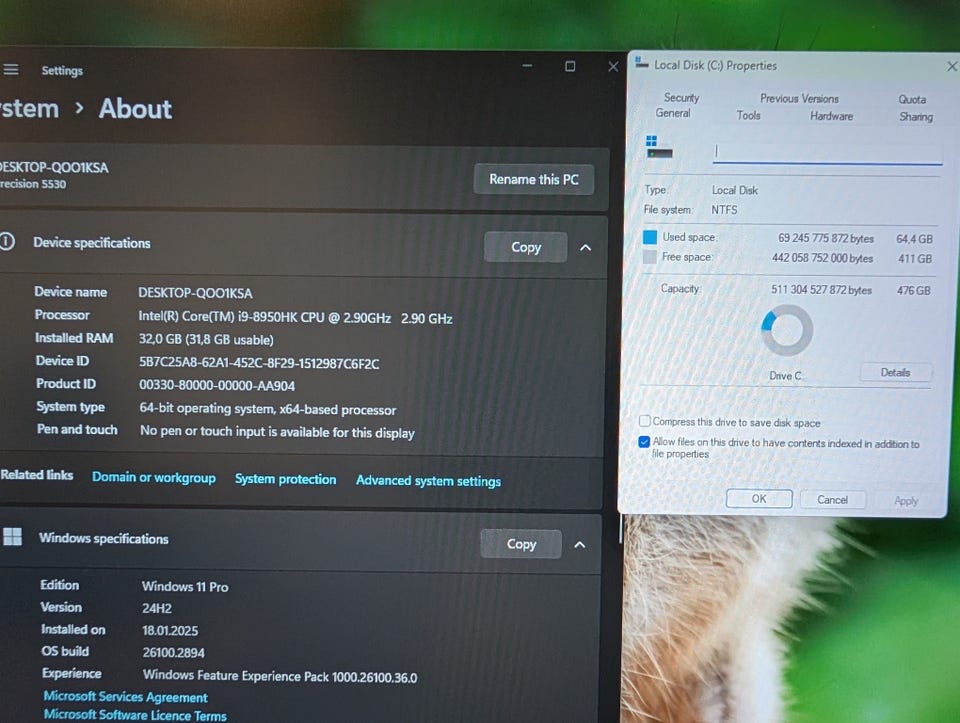Switch to the Hardware tab

click(x=831, y=116)
